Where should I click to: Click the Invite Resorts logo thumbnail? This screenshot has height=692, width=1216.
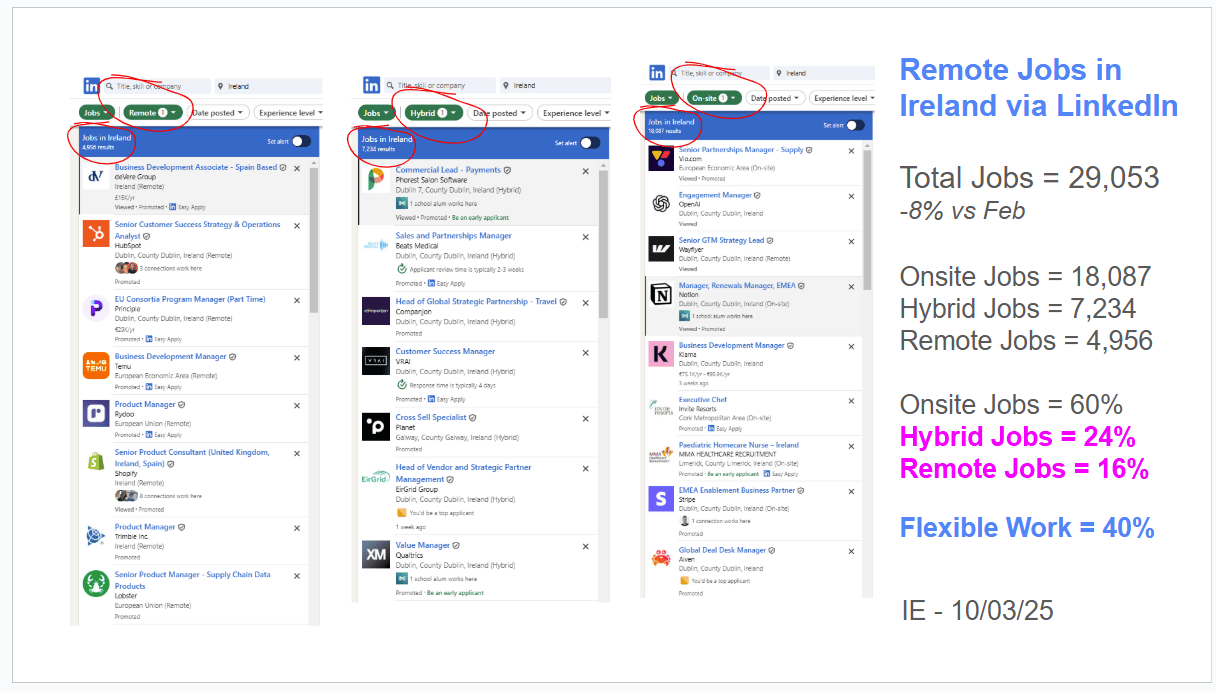[x=661, y=409]
